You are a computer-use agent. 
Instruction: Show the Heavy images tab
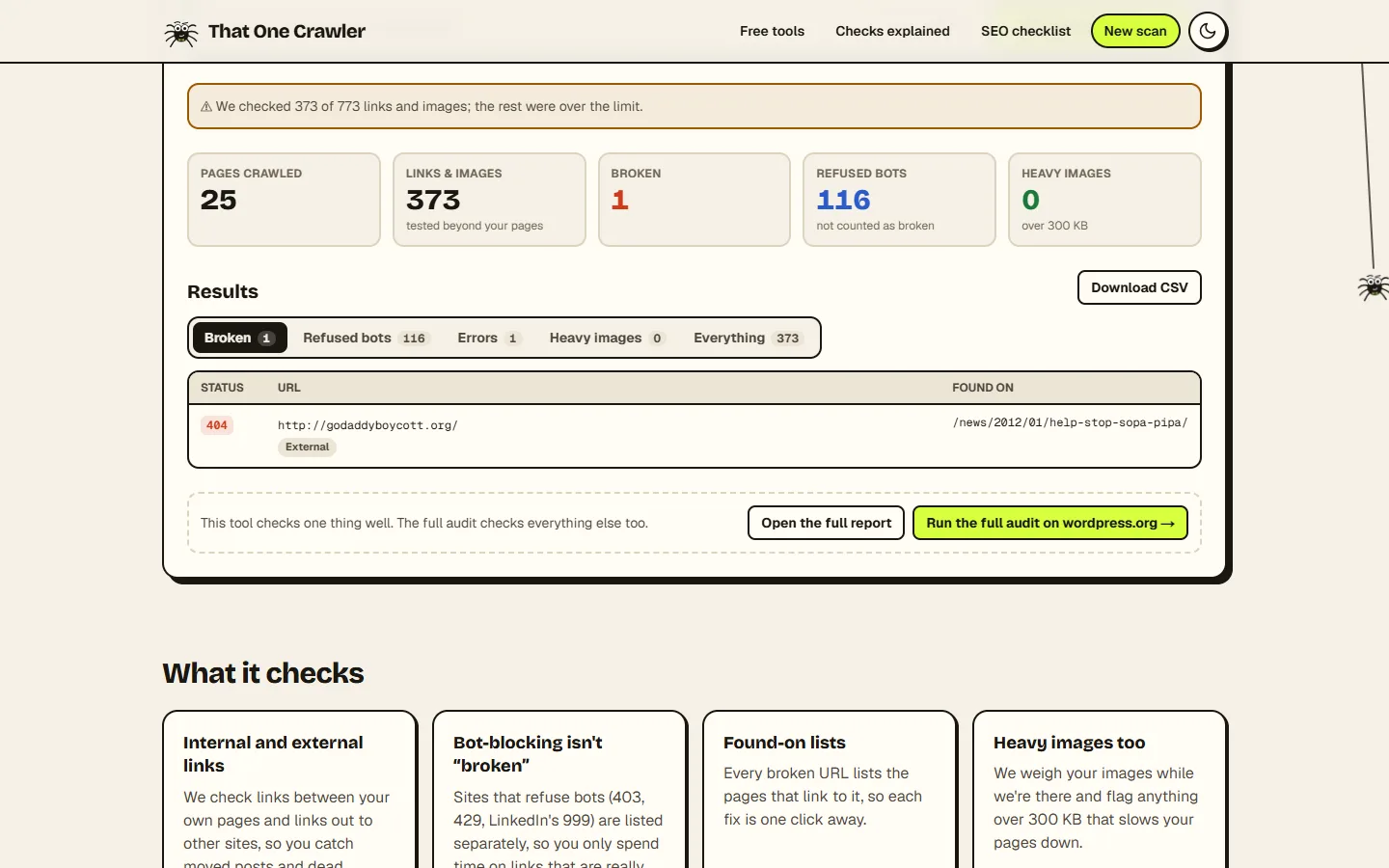tap(607, 338)
